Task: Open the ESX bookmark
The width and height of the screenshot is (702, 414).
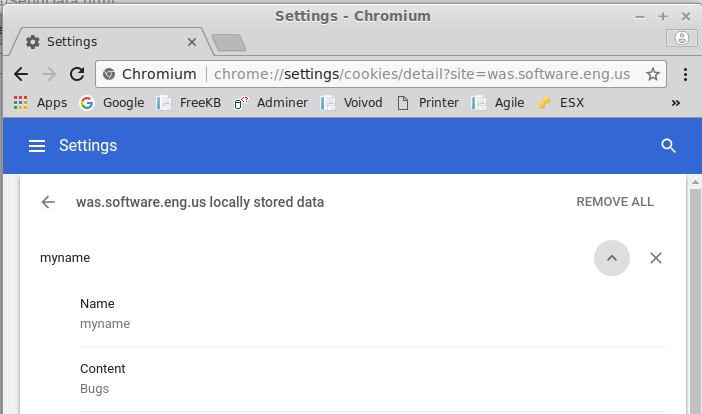Action: (561, 103)
